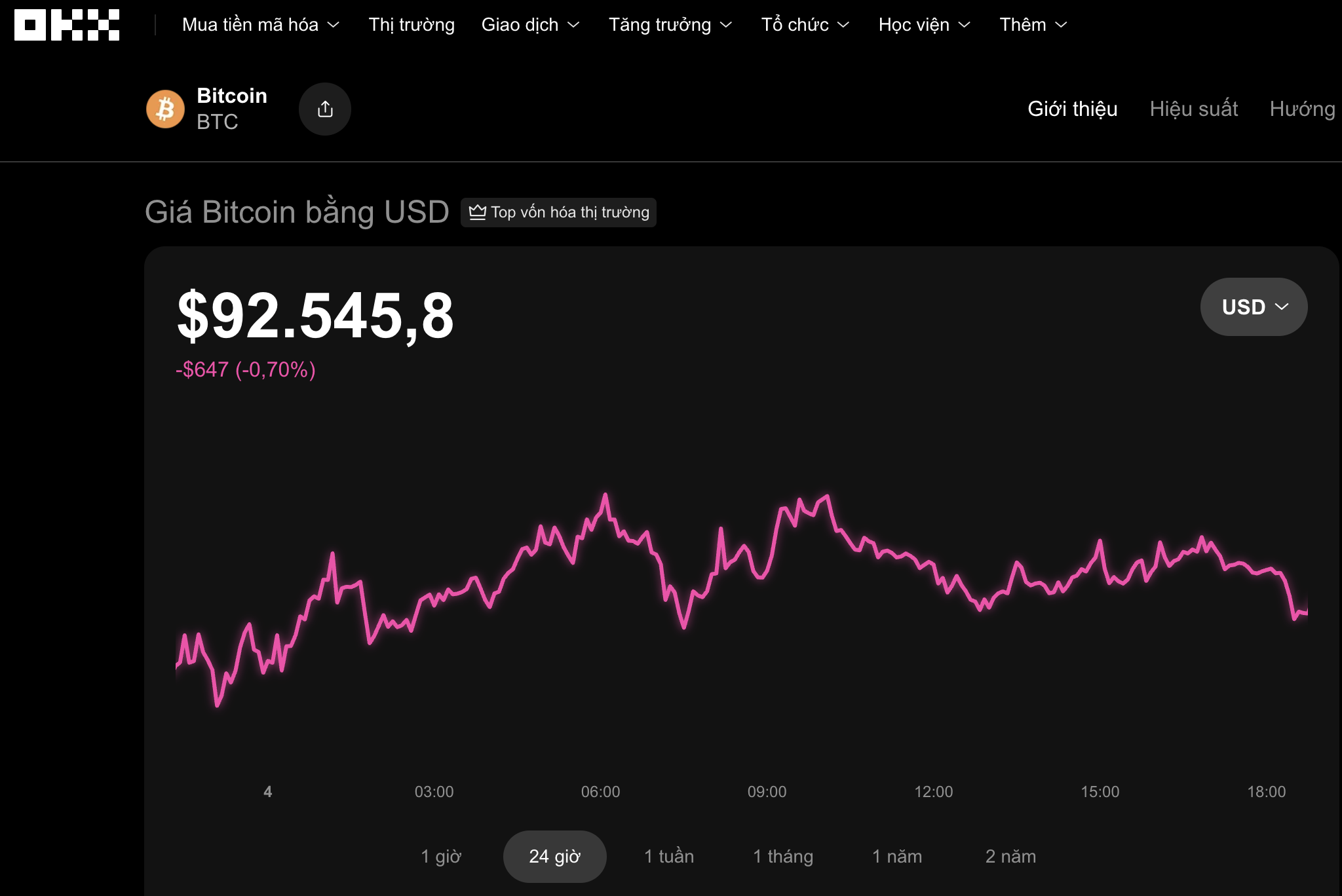1342x896 pixels.
Task: Open the Thêm menu
Action: 1033,25
